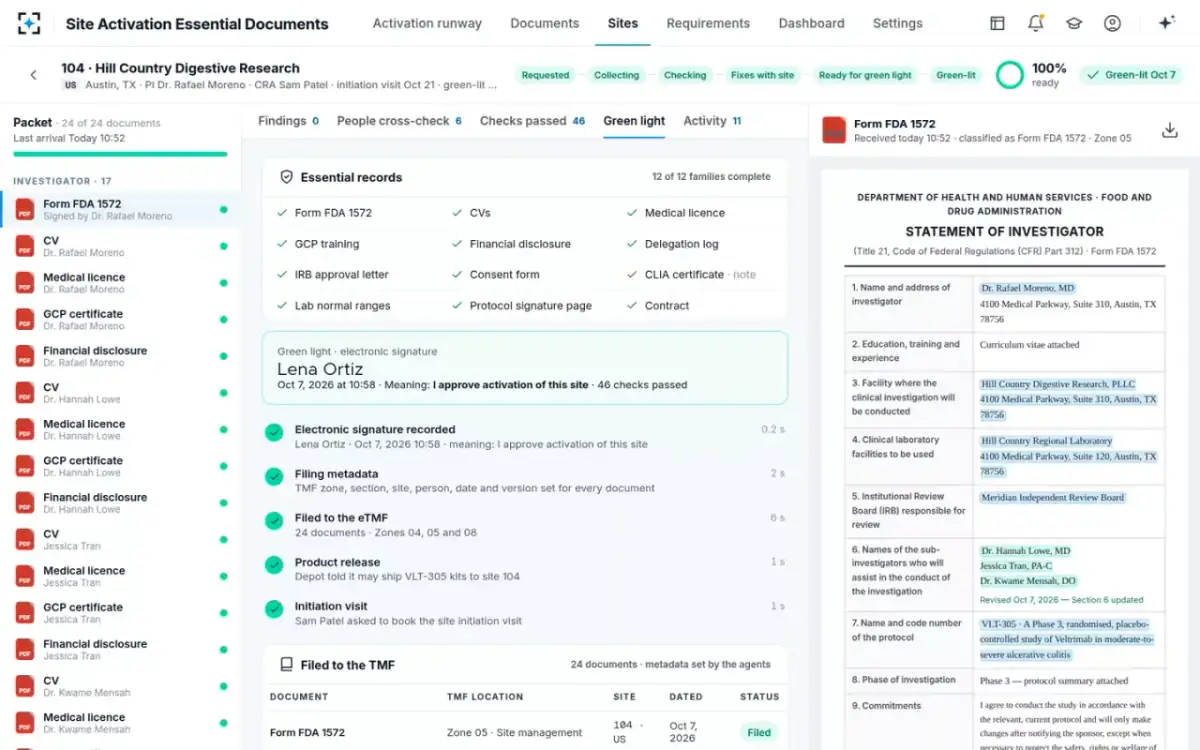Click the Electronic signature recorded check icon
The width and height of the screenshot is (1200, 750).
click(x=274, y=433)
